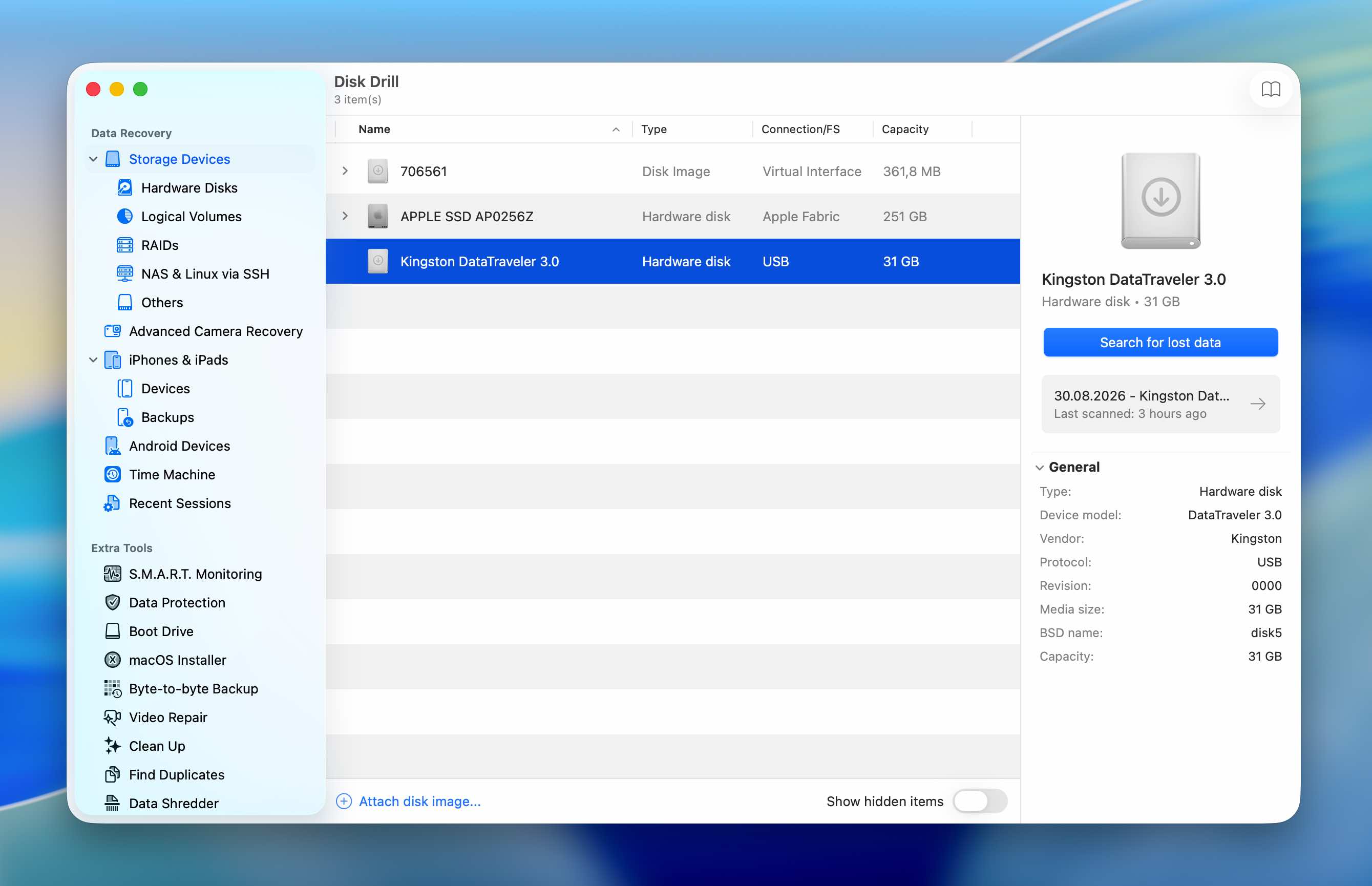Viewport: 1372px width, 886px height.
Task: Select the Kingston DataTraveler 3.0 row
Action: 672,261
